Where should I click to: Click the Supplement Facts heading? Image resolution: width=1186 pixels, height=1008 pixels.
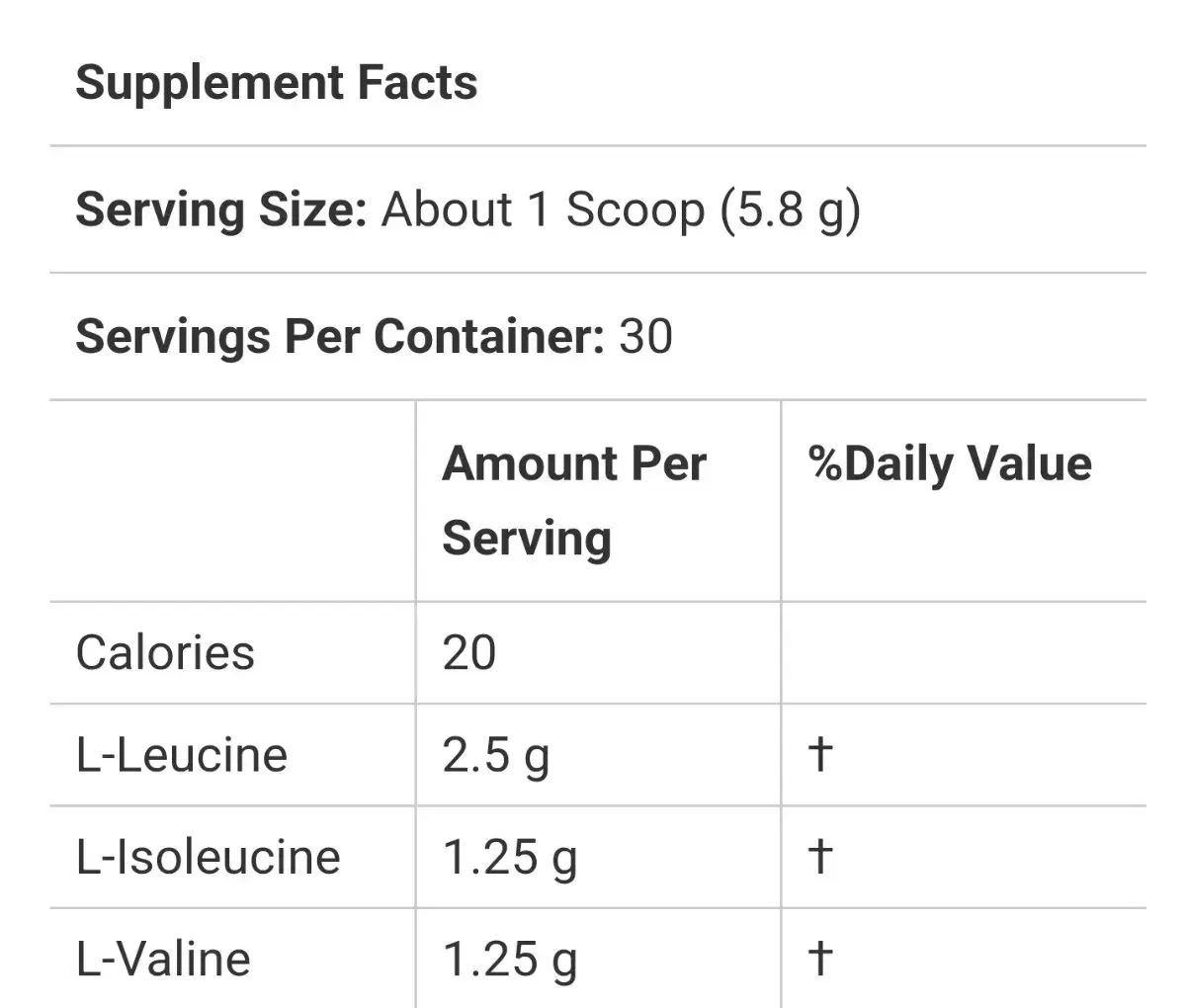coord(277,83)
